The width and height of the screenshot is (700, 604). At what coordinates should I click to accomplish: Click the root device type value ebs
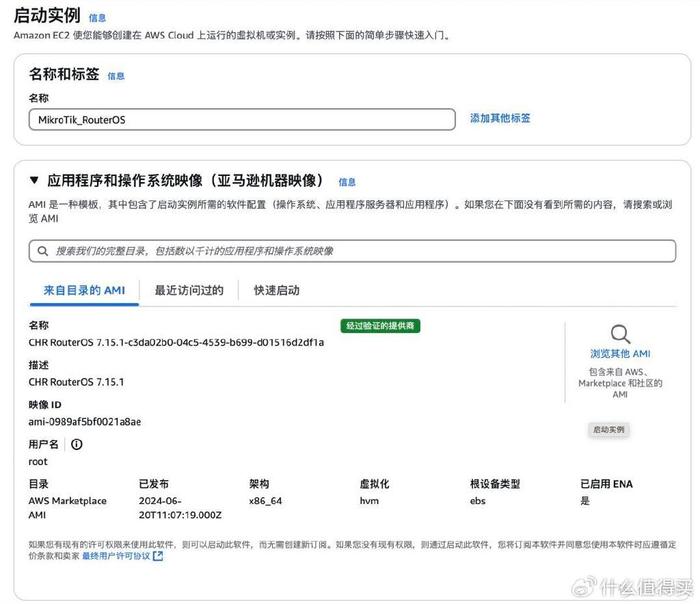478,501
